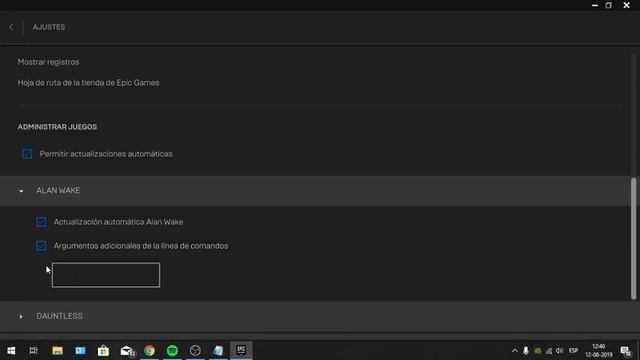Viewport: 640px width, 360px height.
Task: Open OBS Studio from the taskbar
Action: [195, 351]
